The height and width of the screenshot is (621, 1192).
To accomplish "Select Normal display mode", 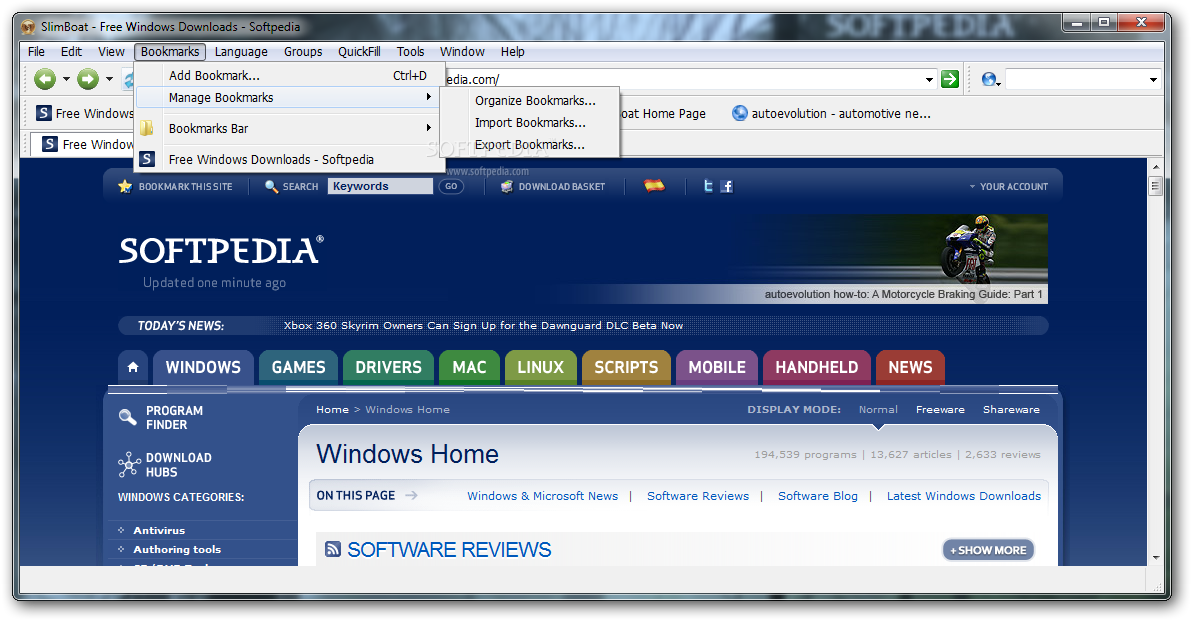I will click(878, 410).
